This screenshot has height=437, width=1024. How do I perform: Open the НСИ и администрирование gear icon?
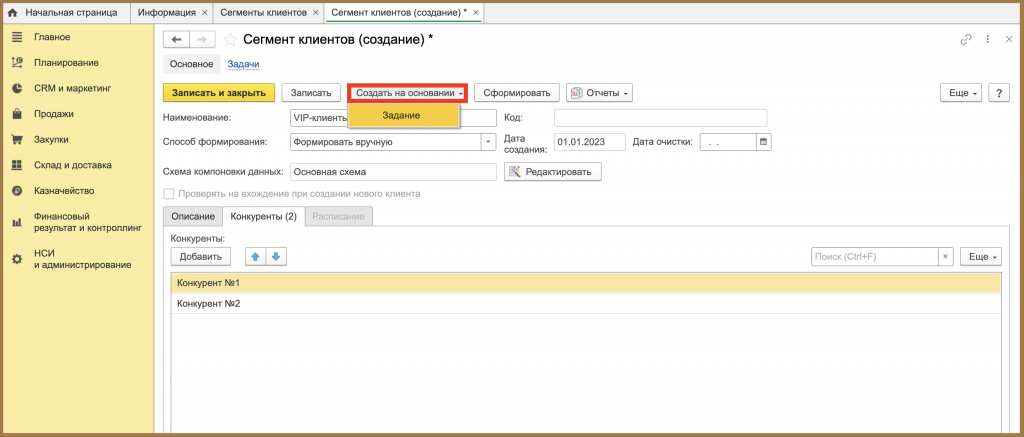point(18,259)
